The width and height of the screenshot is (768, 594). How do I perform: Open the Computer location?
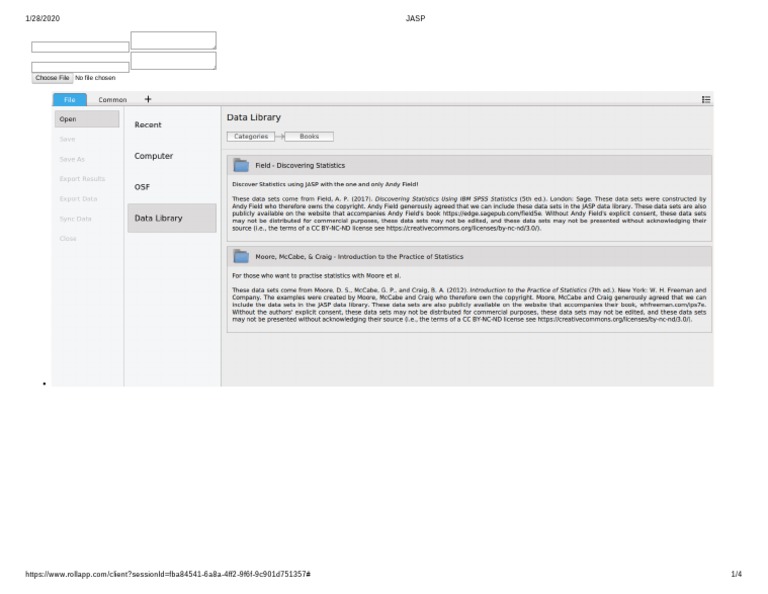(154, 156)
